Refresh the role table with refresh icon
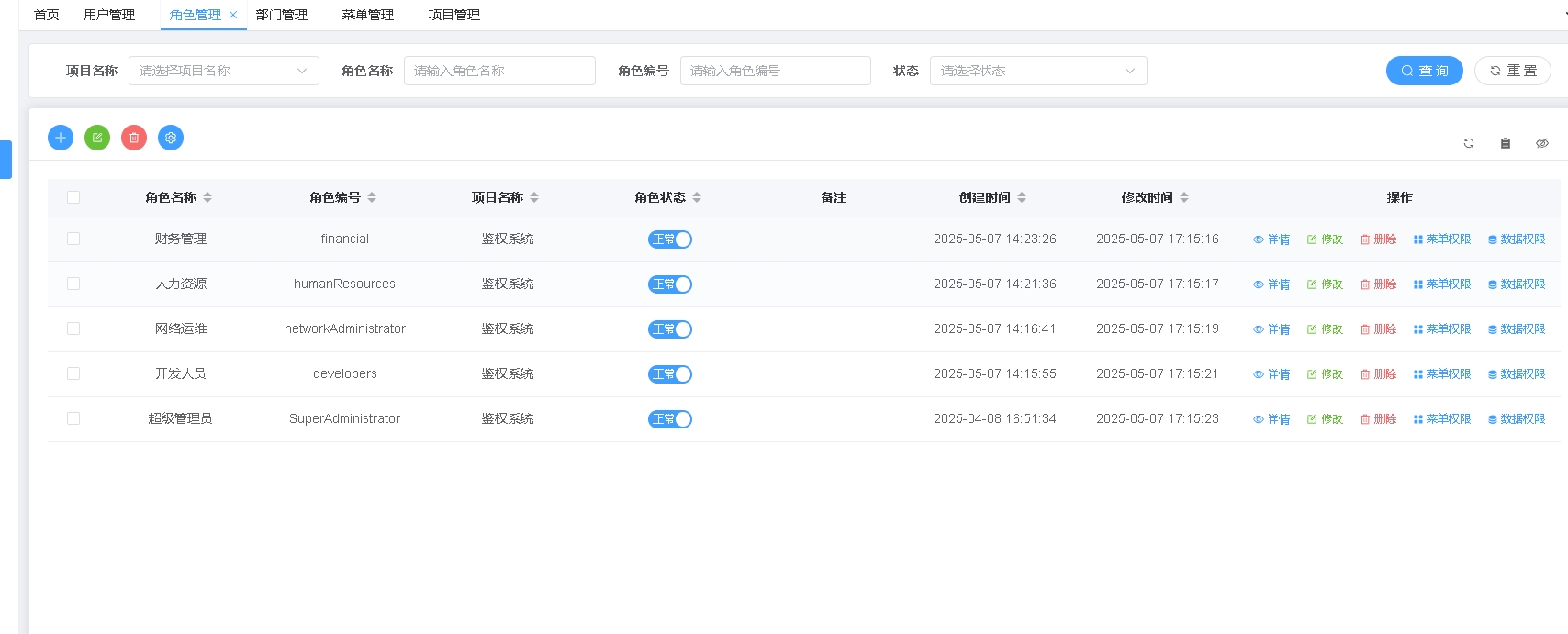 1469,143
